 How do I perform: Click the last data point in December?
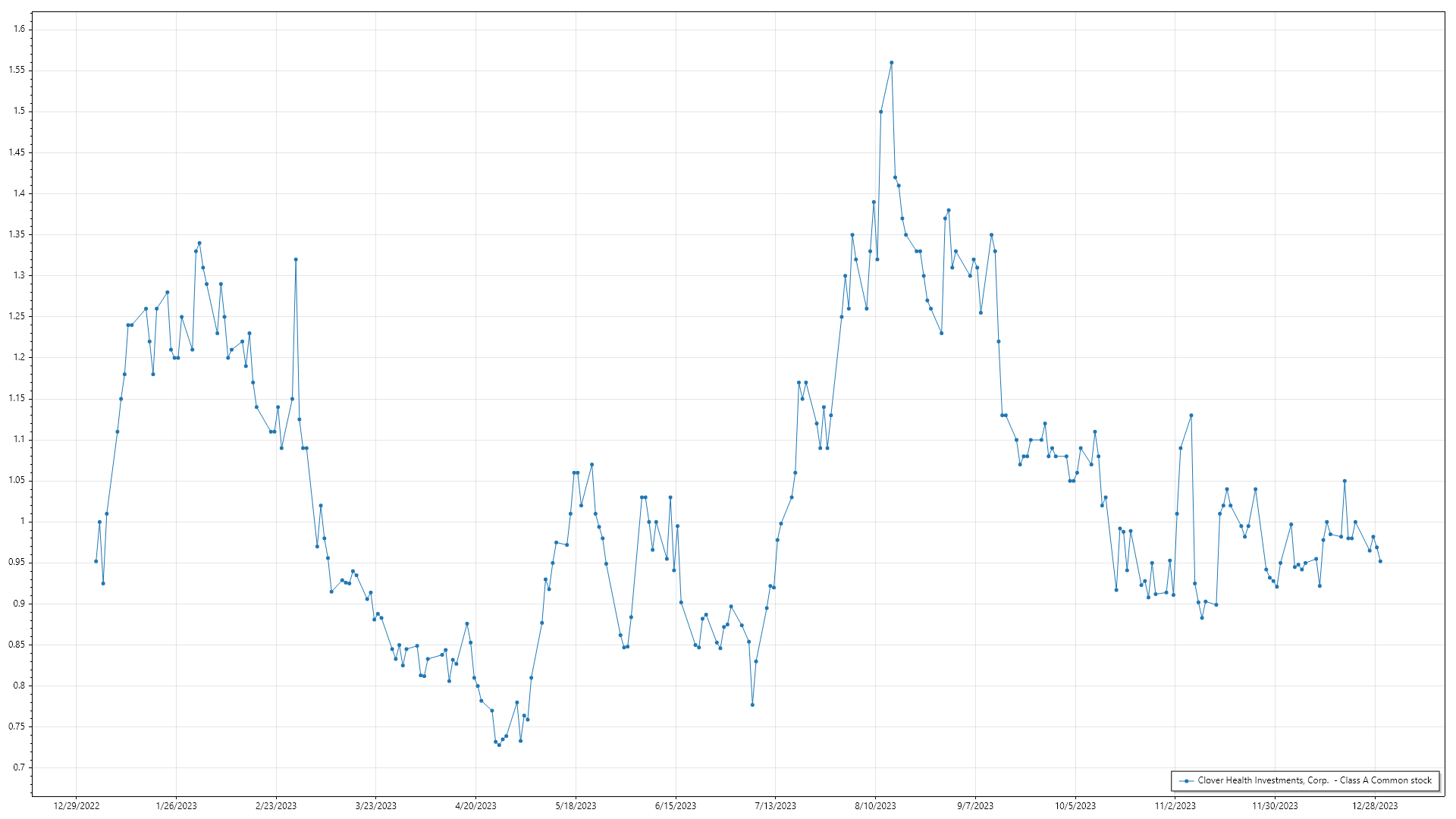(1380, 561)
